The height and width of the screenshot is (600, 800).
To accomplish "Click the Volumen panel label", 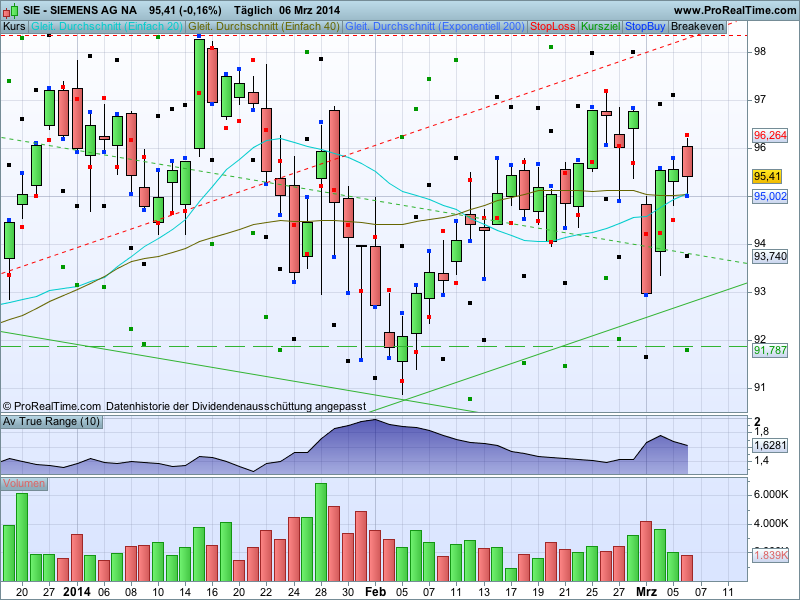I will (24, 484).
